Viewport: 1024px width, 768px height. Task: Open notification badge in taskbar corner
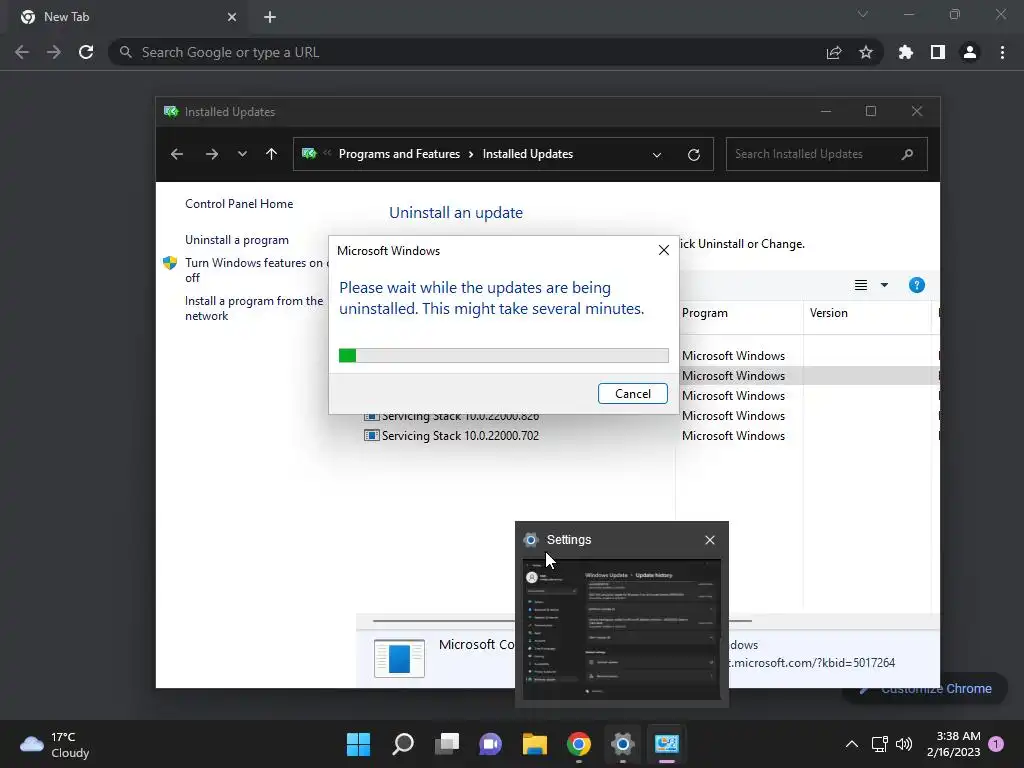click(996, 744)
